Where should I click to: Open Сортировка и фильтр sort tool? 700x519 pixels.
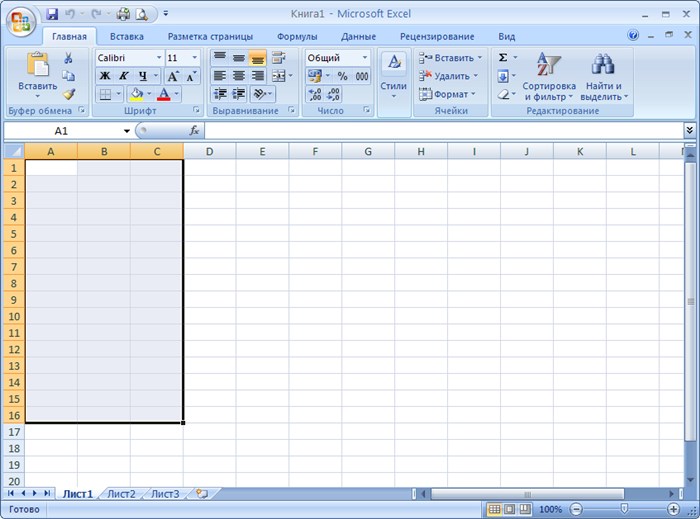point(549,77)
